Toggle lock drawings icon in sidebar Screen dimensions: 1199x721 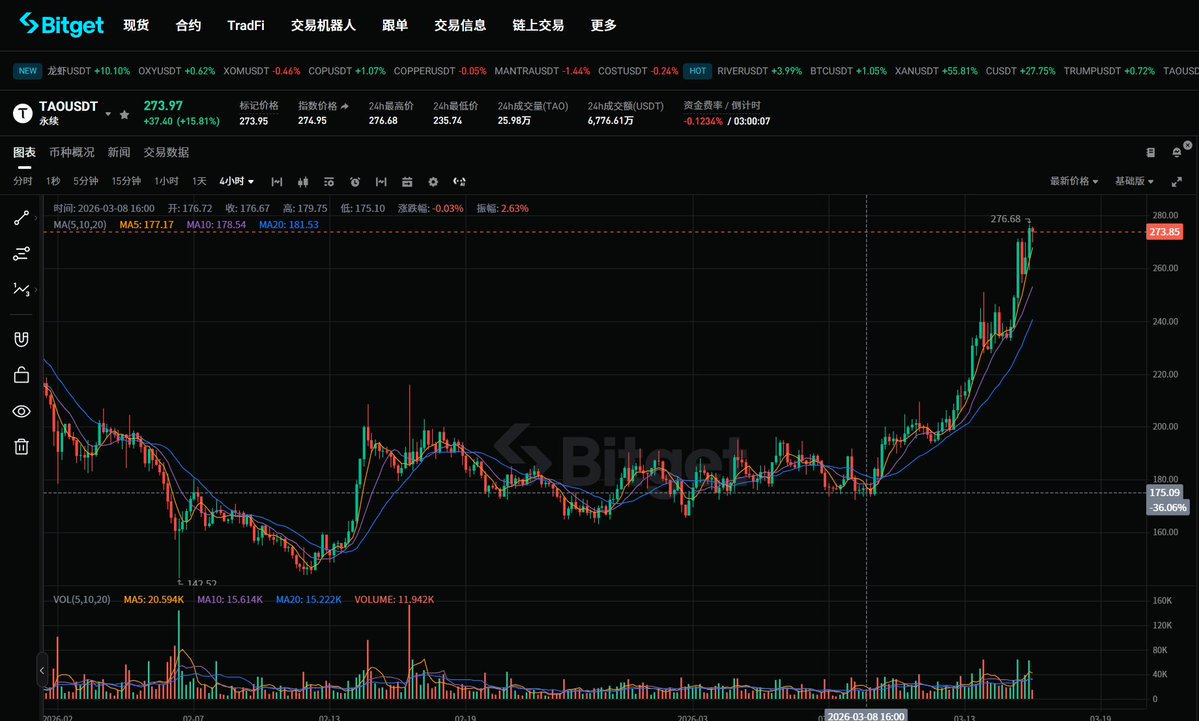pos(21,375)
